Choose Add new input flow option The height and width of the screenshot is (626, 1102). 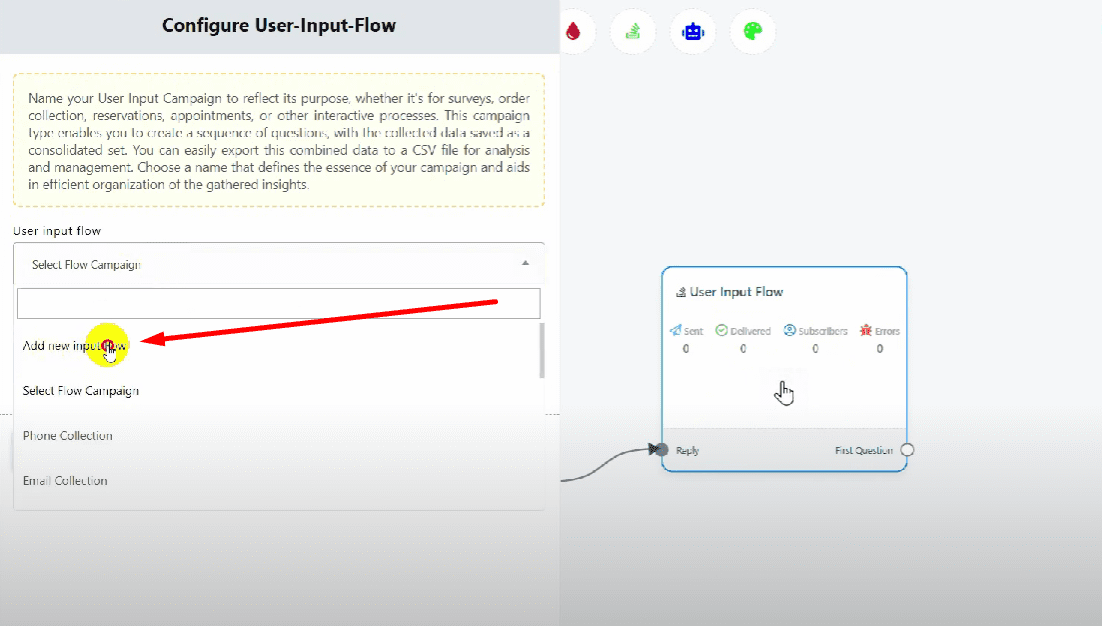[75, 346]
